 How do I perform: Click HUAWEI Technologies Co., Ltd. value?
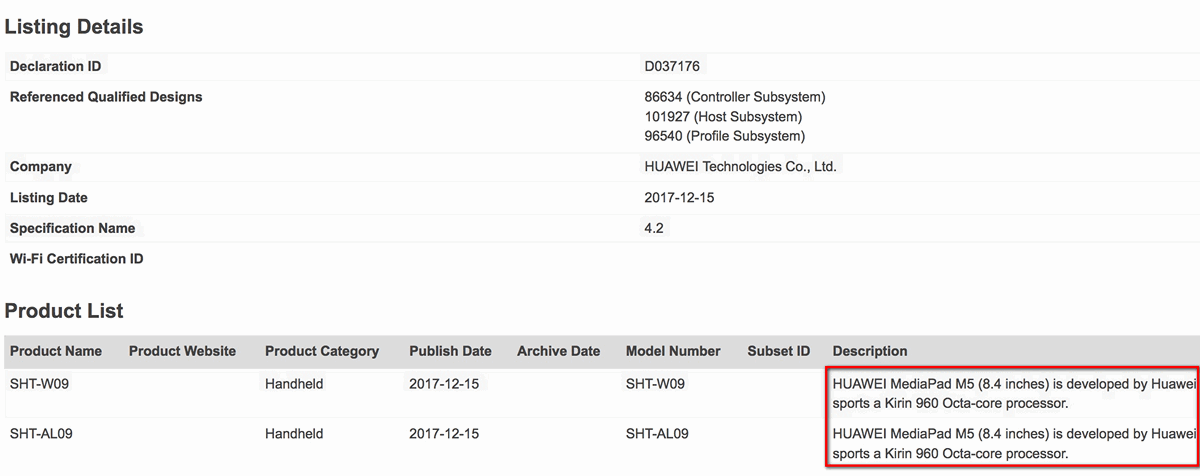[740, 166]
